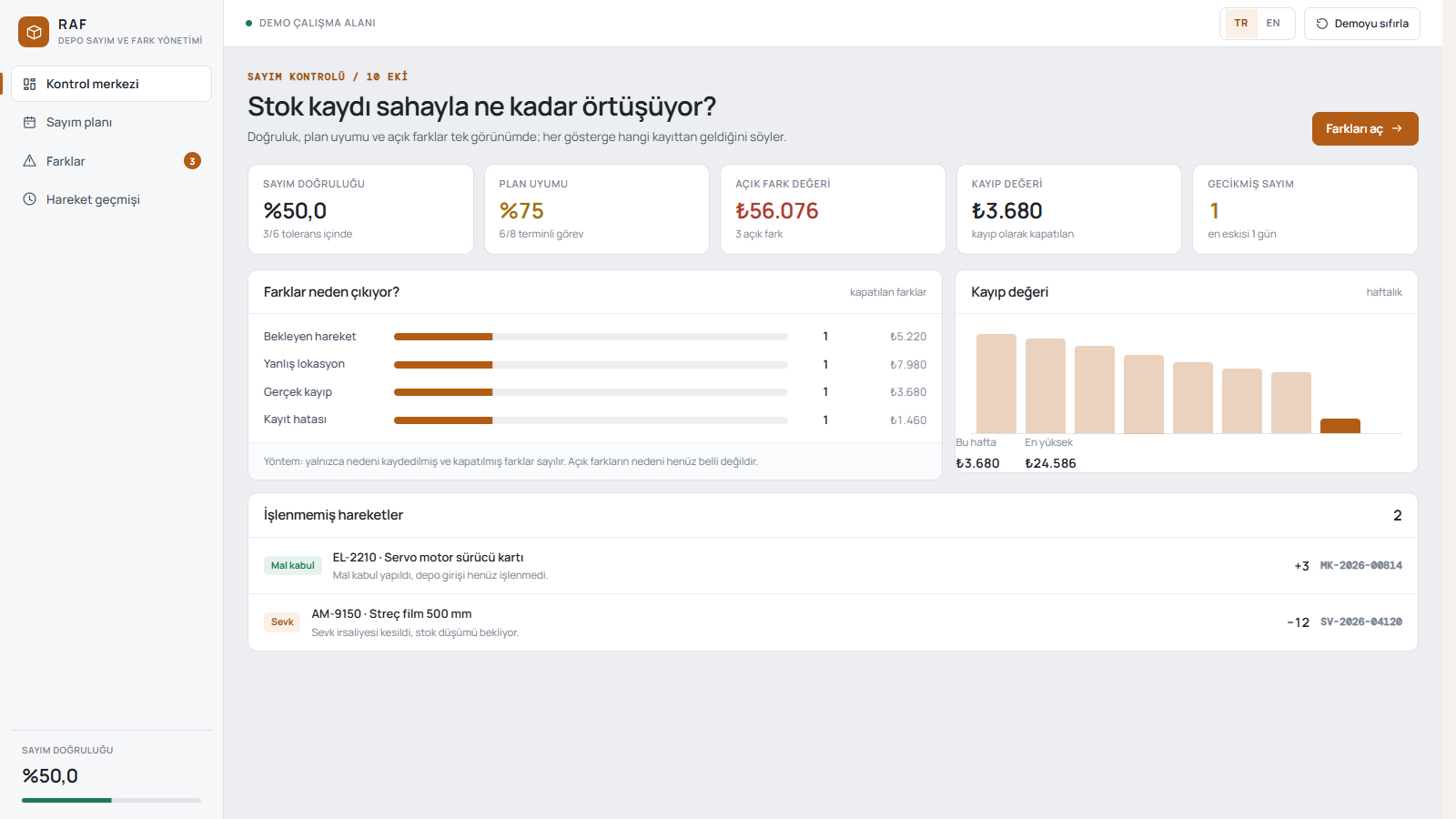1456x819 pixels.
Task: Click the Açık fark değeri ₺56.076 card
Action: coord(833,209)
